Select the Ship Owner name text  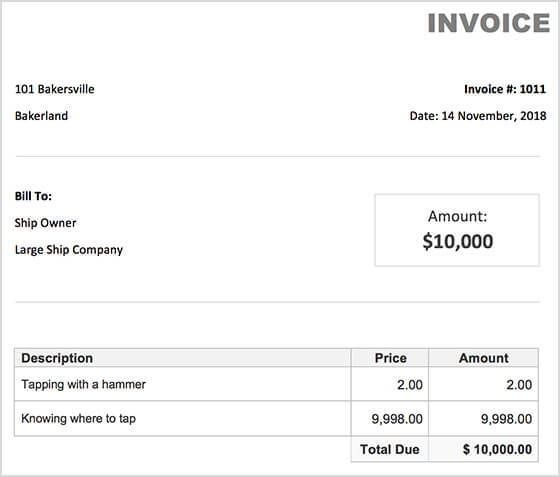45,223
